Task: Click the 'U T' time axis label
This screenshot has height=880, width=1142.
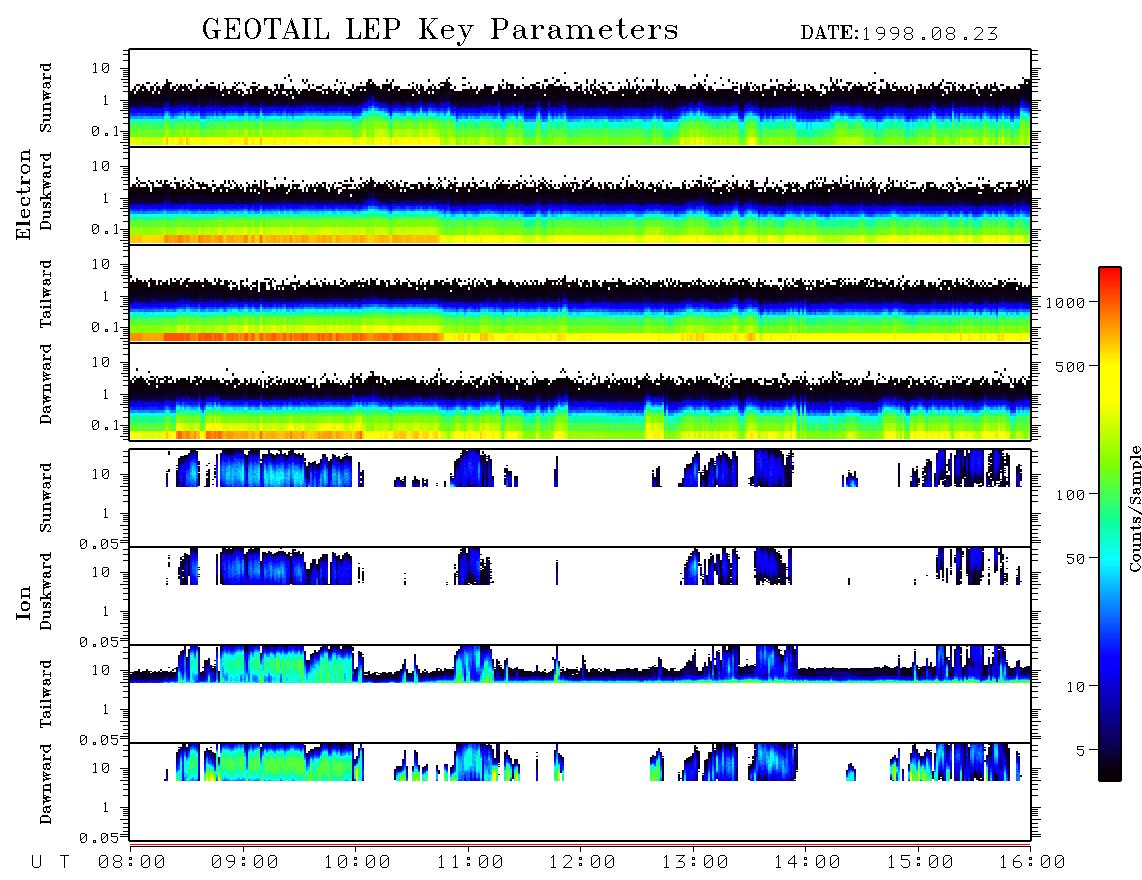Action: click(50, 862)
